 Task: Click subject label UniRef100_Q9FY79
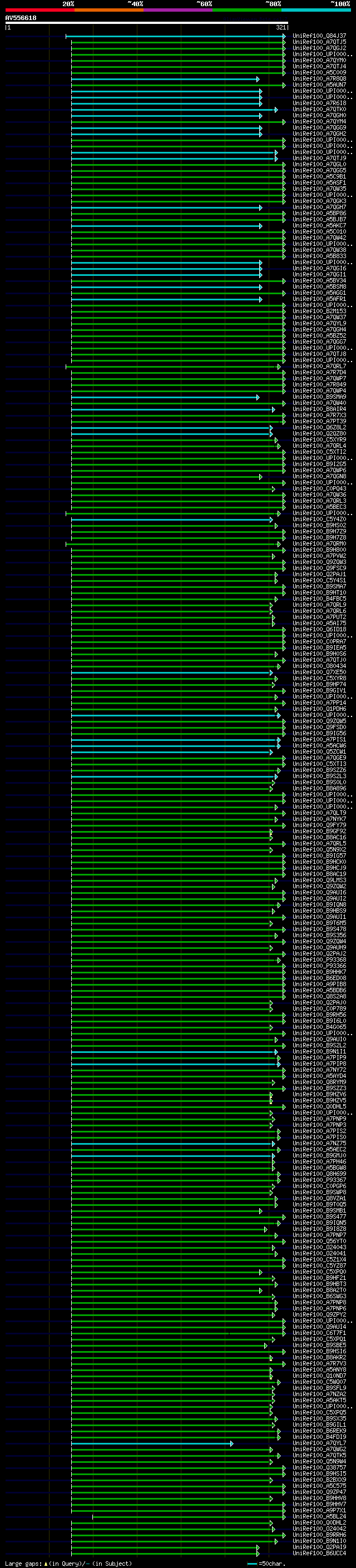pos(319,825)
